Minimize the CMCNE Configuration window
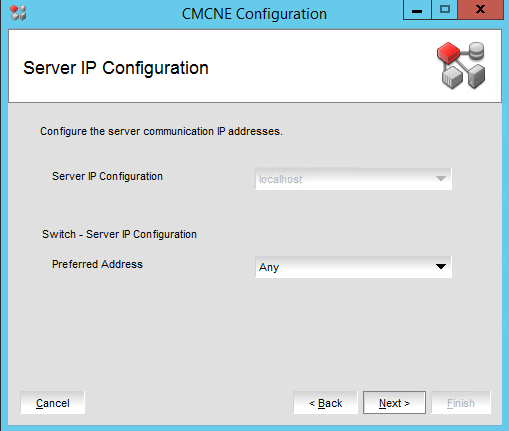509x431 pixels. [x=417, y=10]
